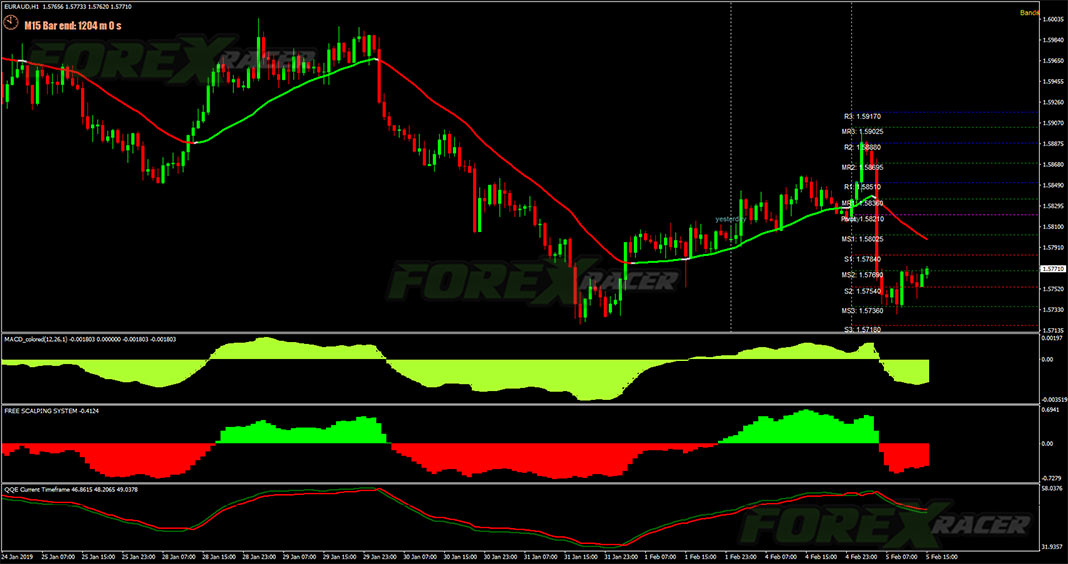The height and width of the screenshot is (564, 1068).
Task: Click the FREE SCALPING SYSTEM indicator label
Action: (x=53, y=411)
